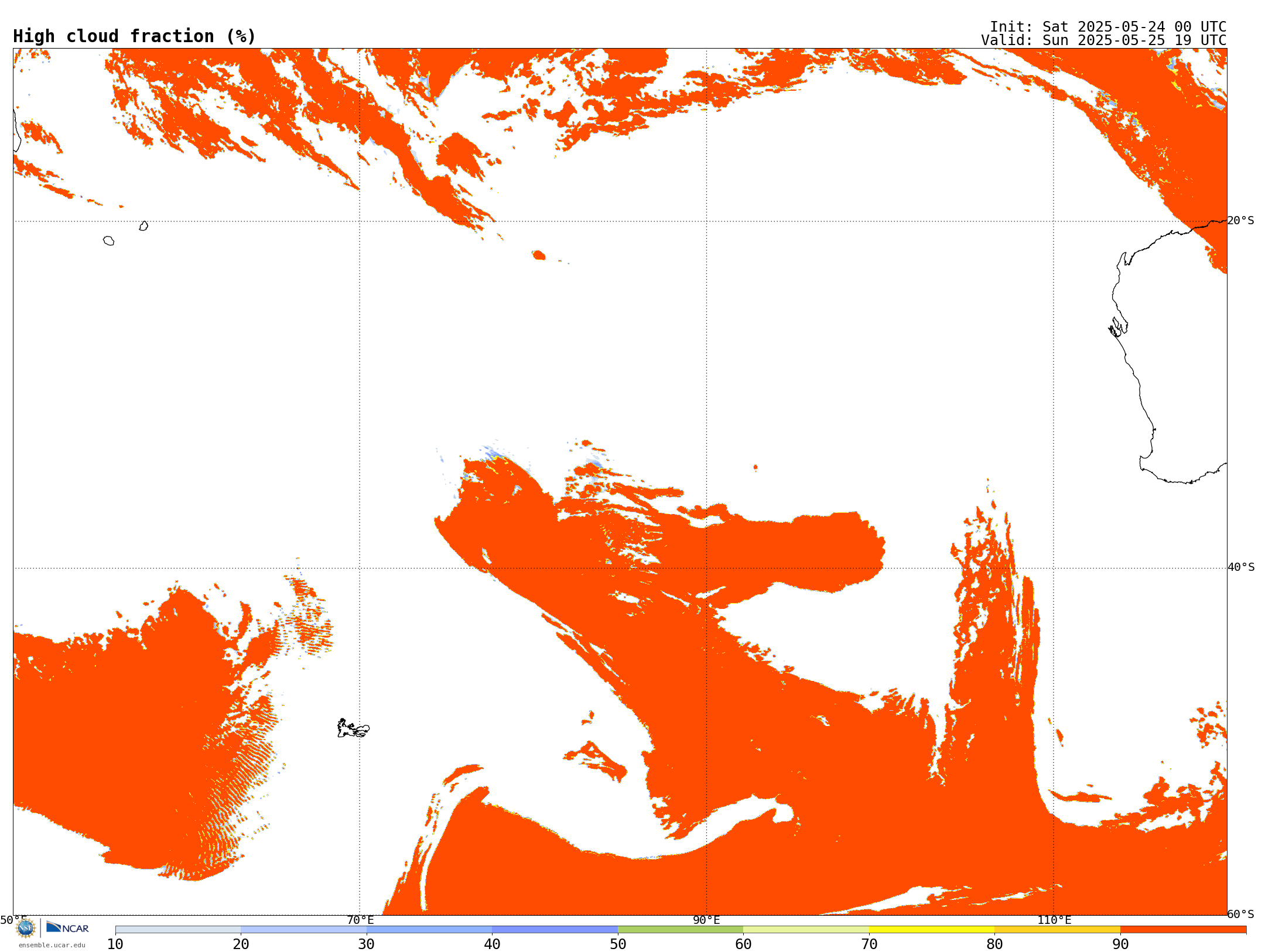Viewport: 1265px width, 952px height.
Task: Click the 90+ orange-red colorbar segment
Action: (1183, 930)
